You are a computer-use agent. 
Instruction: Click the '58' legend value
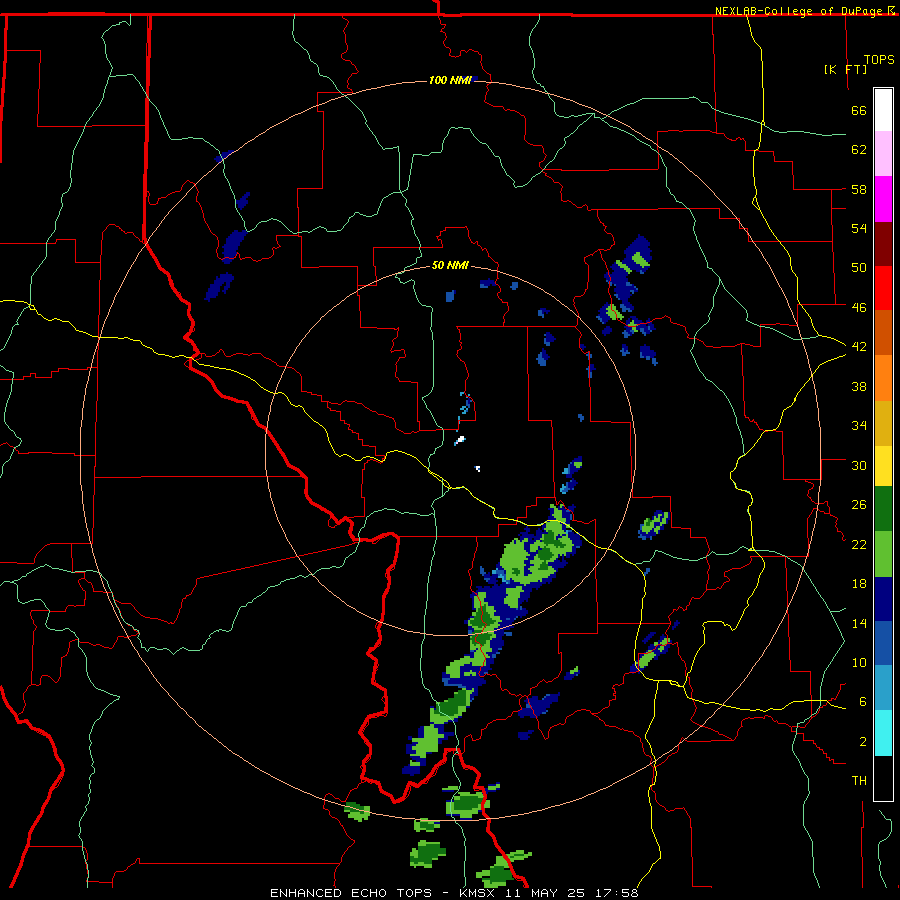859,189
